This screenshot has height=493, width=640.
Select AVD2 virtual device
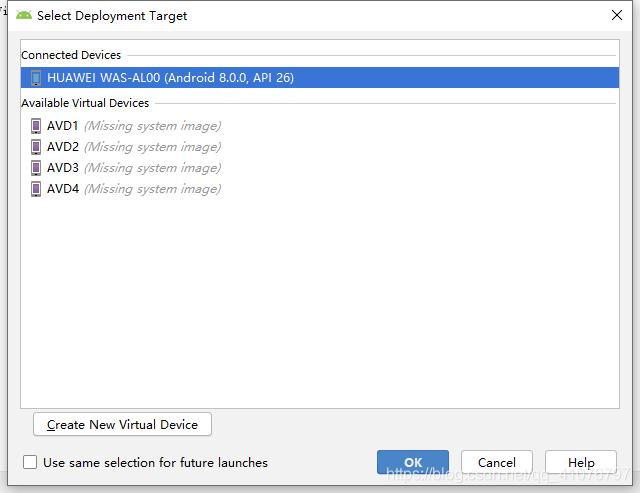pyautogui.click(x=320, y=147)
